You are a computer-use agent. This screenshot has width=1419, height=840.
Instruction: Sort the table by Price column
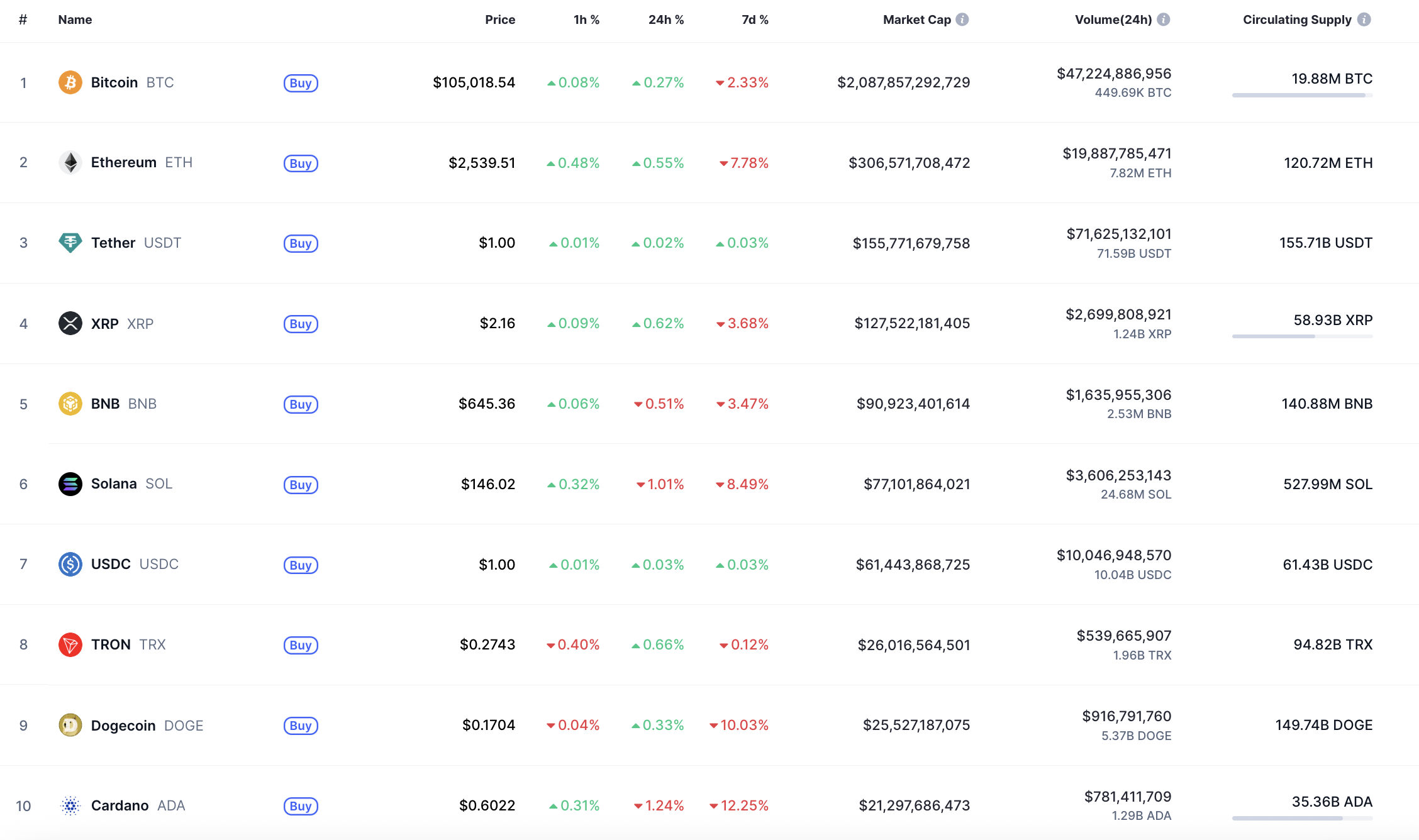click(x=500, y=19)
